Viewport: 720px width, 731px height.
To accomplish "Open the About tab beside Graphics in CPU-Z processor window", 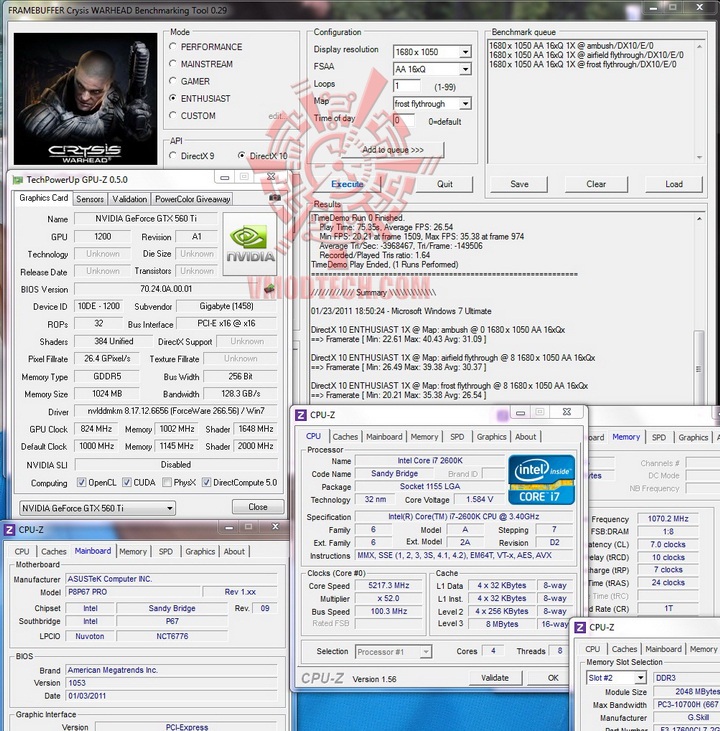I will pyautogui.click(x=526, y=437).
